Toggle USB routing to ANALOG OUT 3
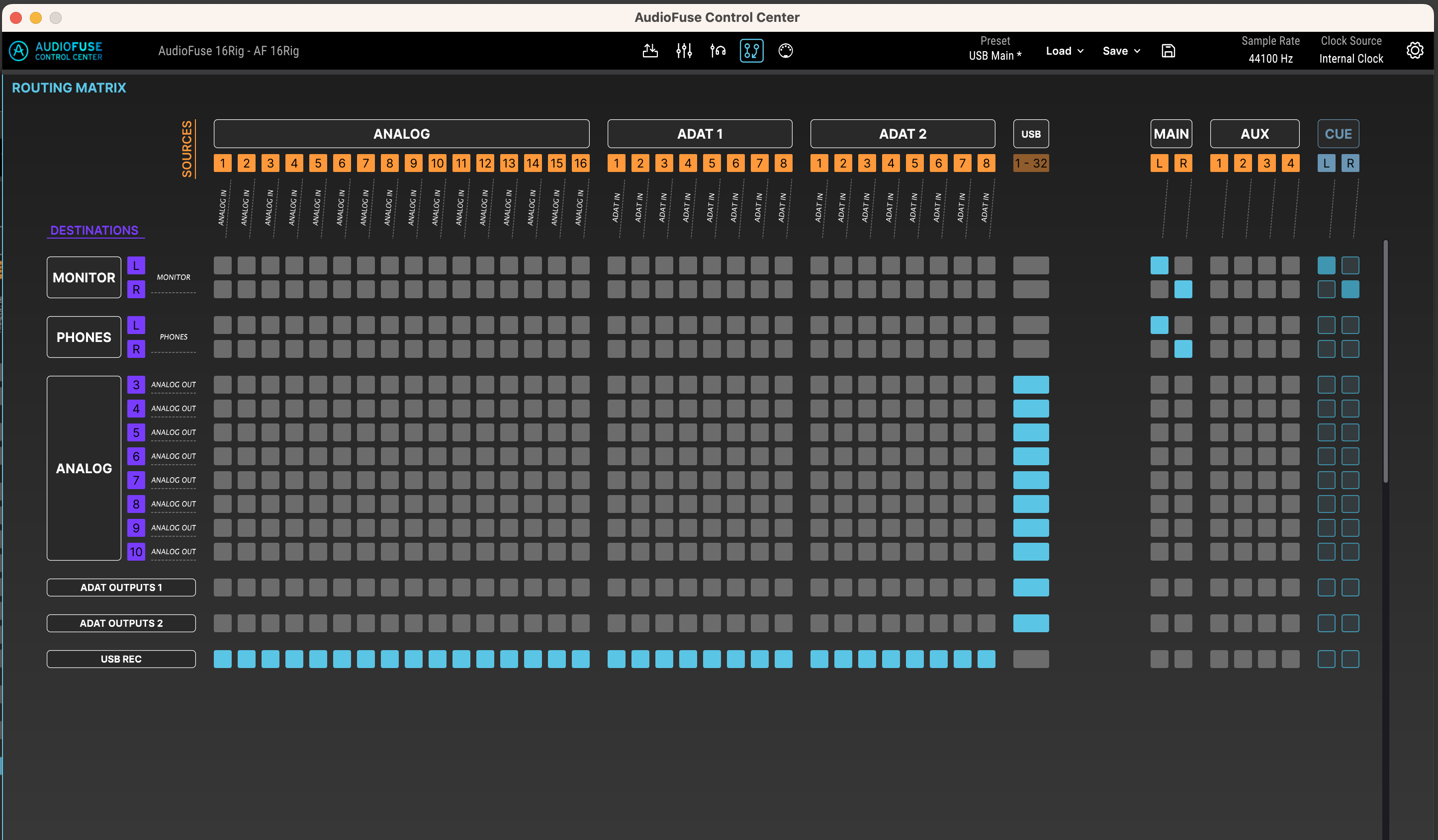Screen dimensions: 1438x840 [x=1031, y=384]
